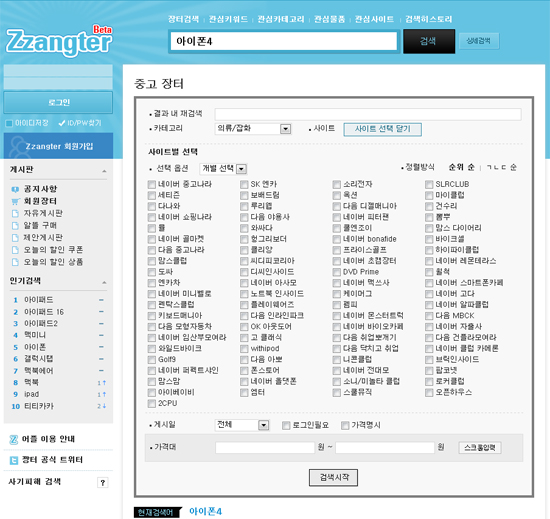Click the 장터 공식 트위터 icon

click(x=13, y=460)
